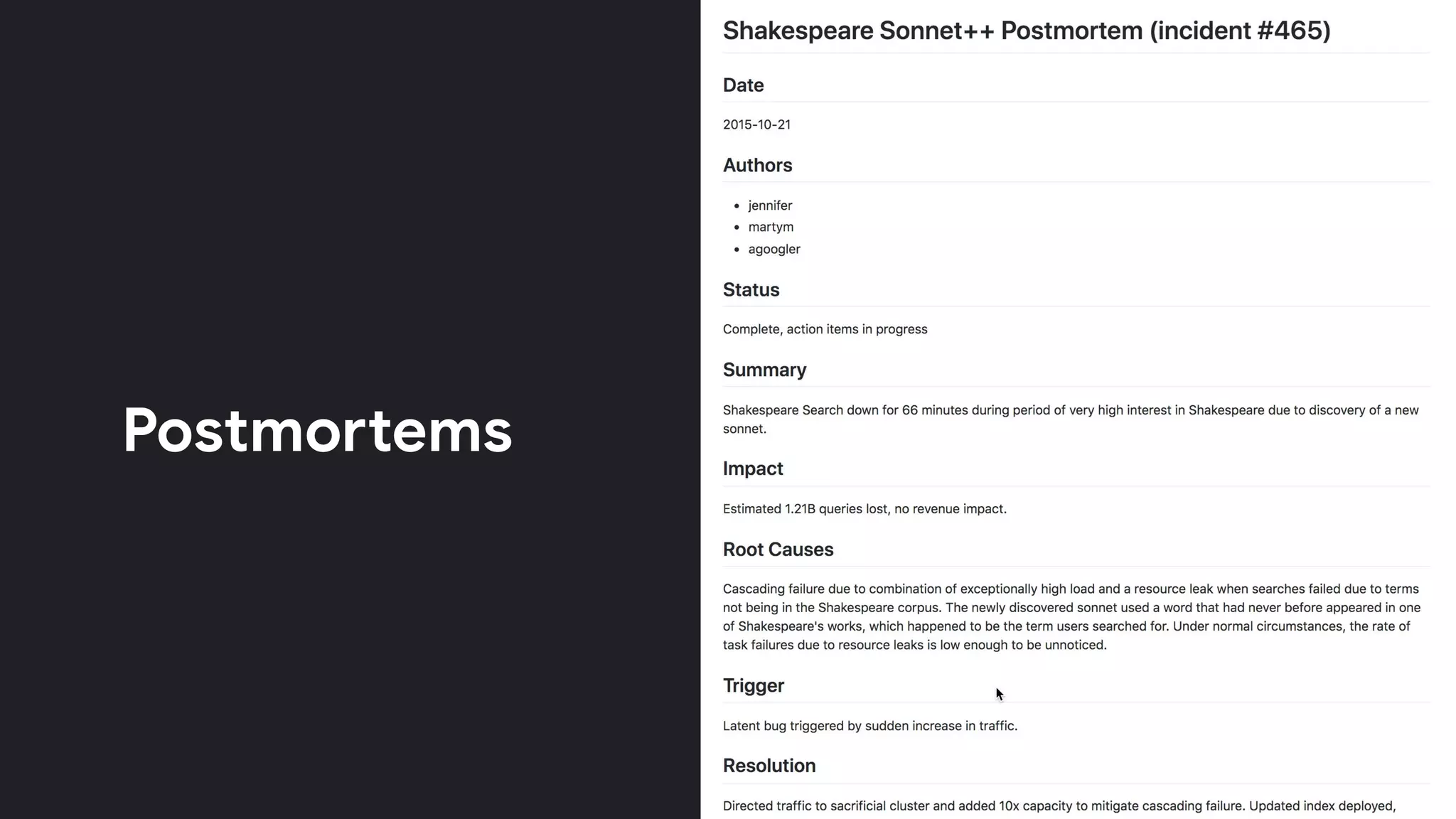Select the "Trigger" section heading
The width and height of the screenshot is (1456, 819).
[x=753, y=686]
